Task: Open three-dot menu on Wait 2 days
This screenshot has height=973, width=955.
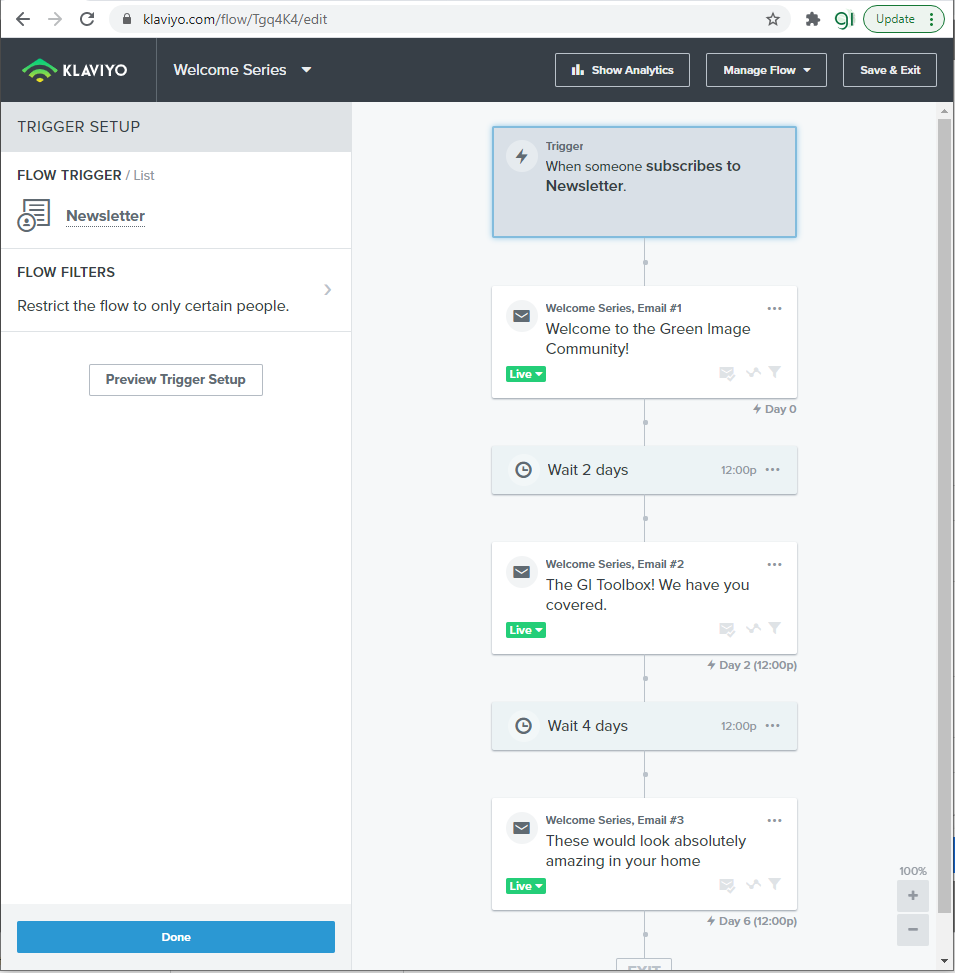Action: 773,470
